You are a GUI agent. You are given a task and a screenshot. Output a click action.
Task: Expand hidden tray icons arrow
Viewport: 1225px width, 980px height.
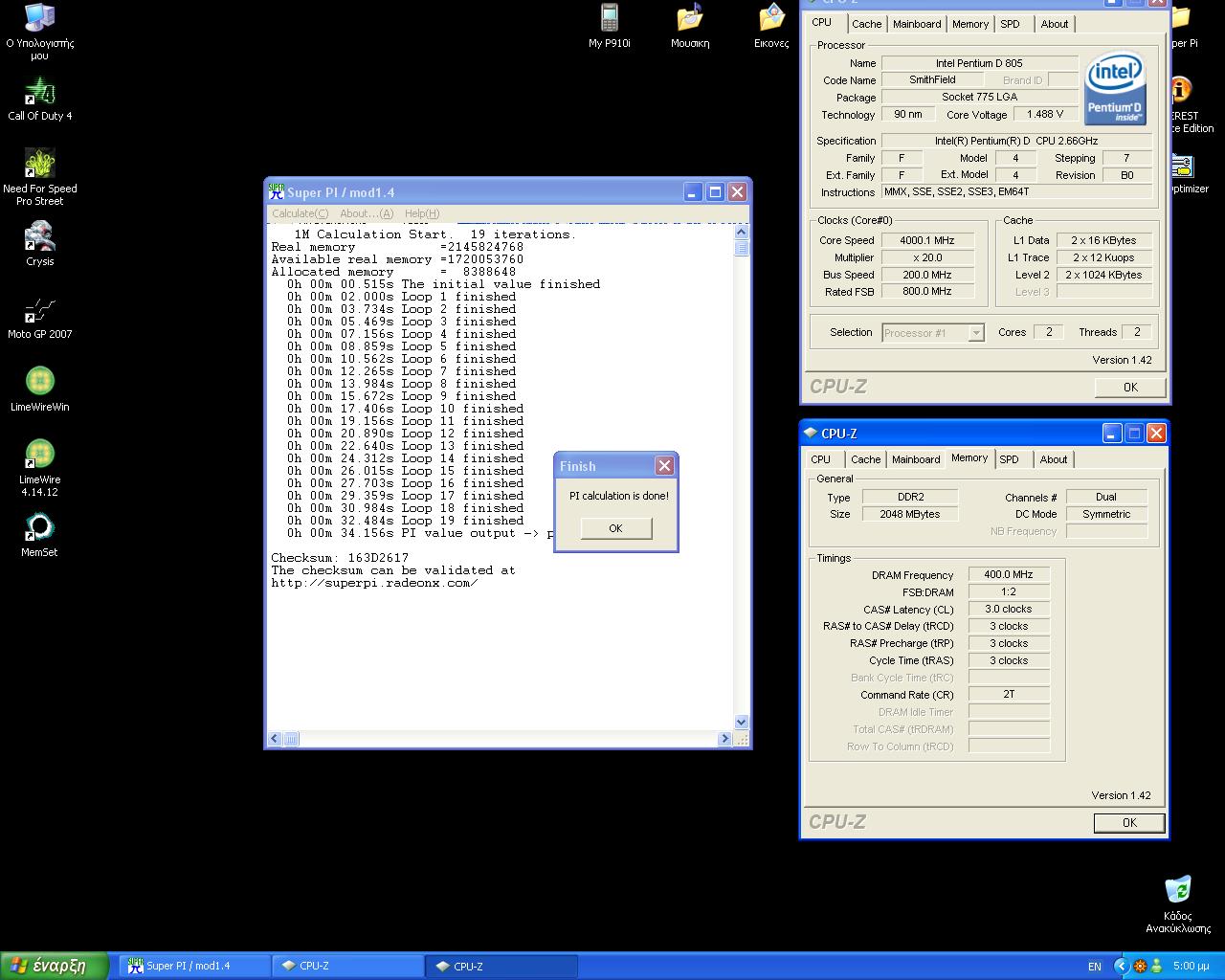point(1122,967)
